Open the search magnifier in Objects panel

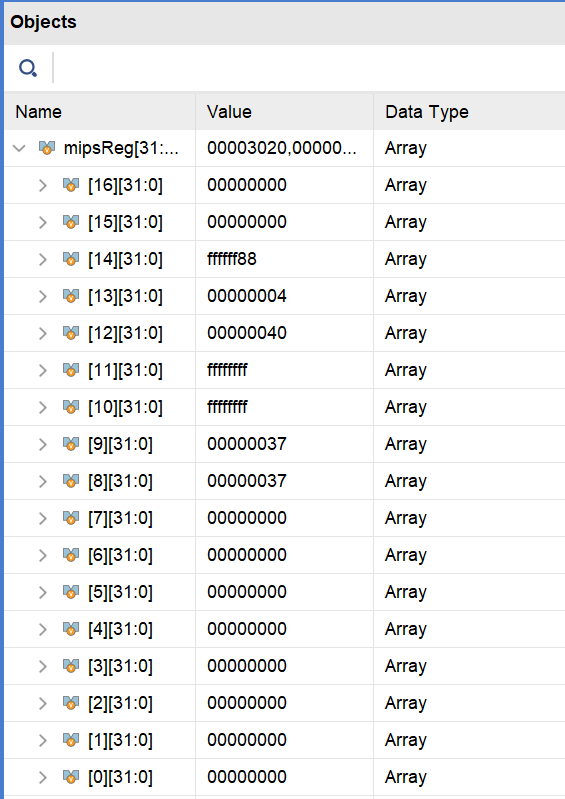point(28,68)
